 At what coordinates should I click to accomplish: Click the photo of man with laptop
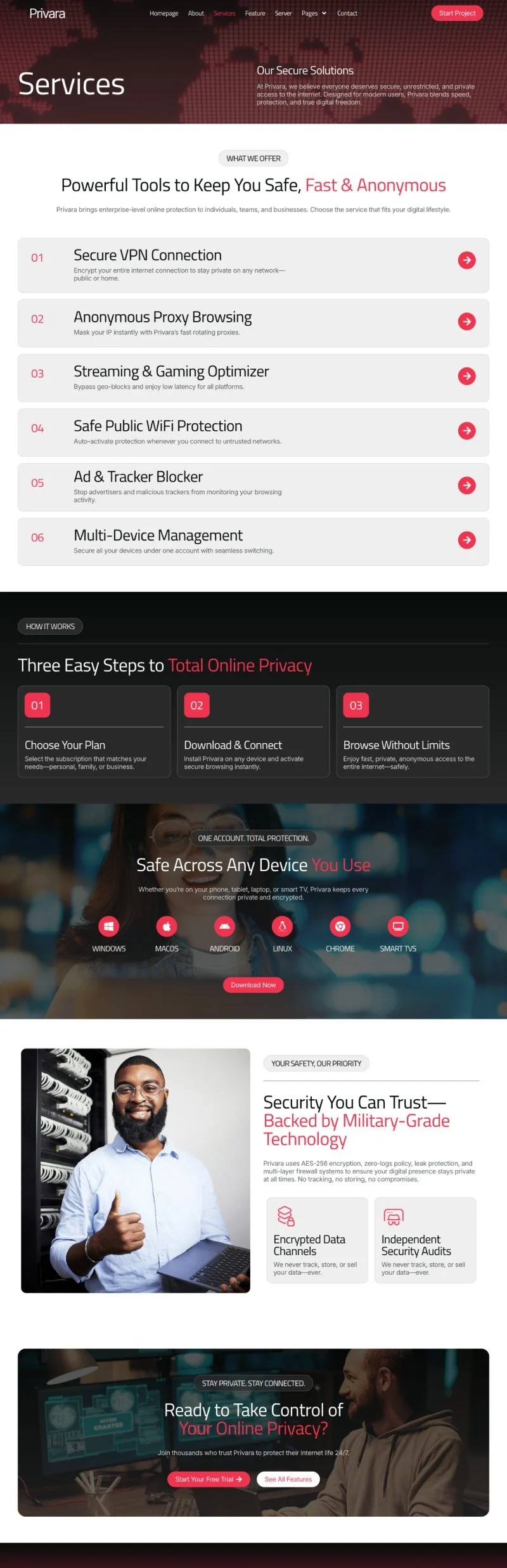[x=136, y=1171]
